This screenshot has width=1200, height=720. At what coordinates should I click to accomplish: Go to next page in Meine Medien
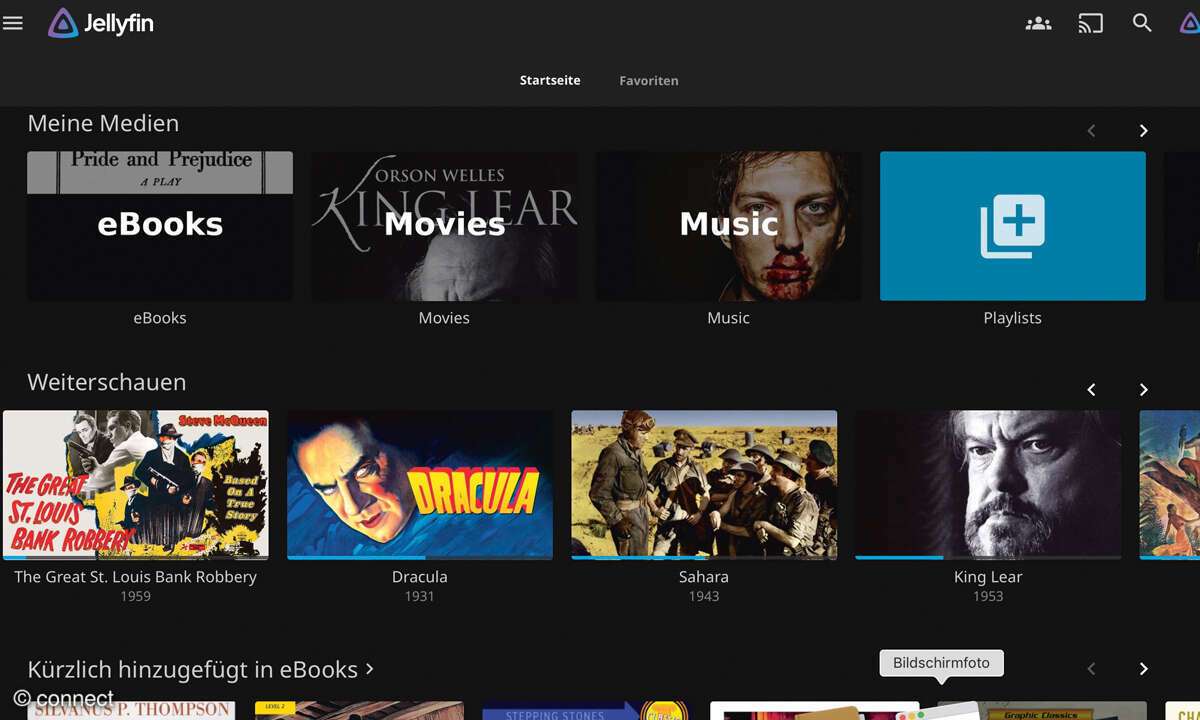click(x=1143, y=130)
